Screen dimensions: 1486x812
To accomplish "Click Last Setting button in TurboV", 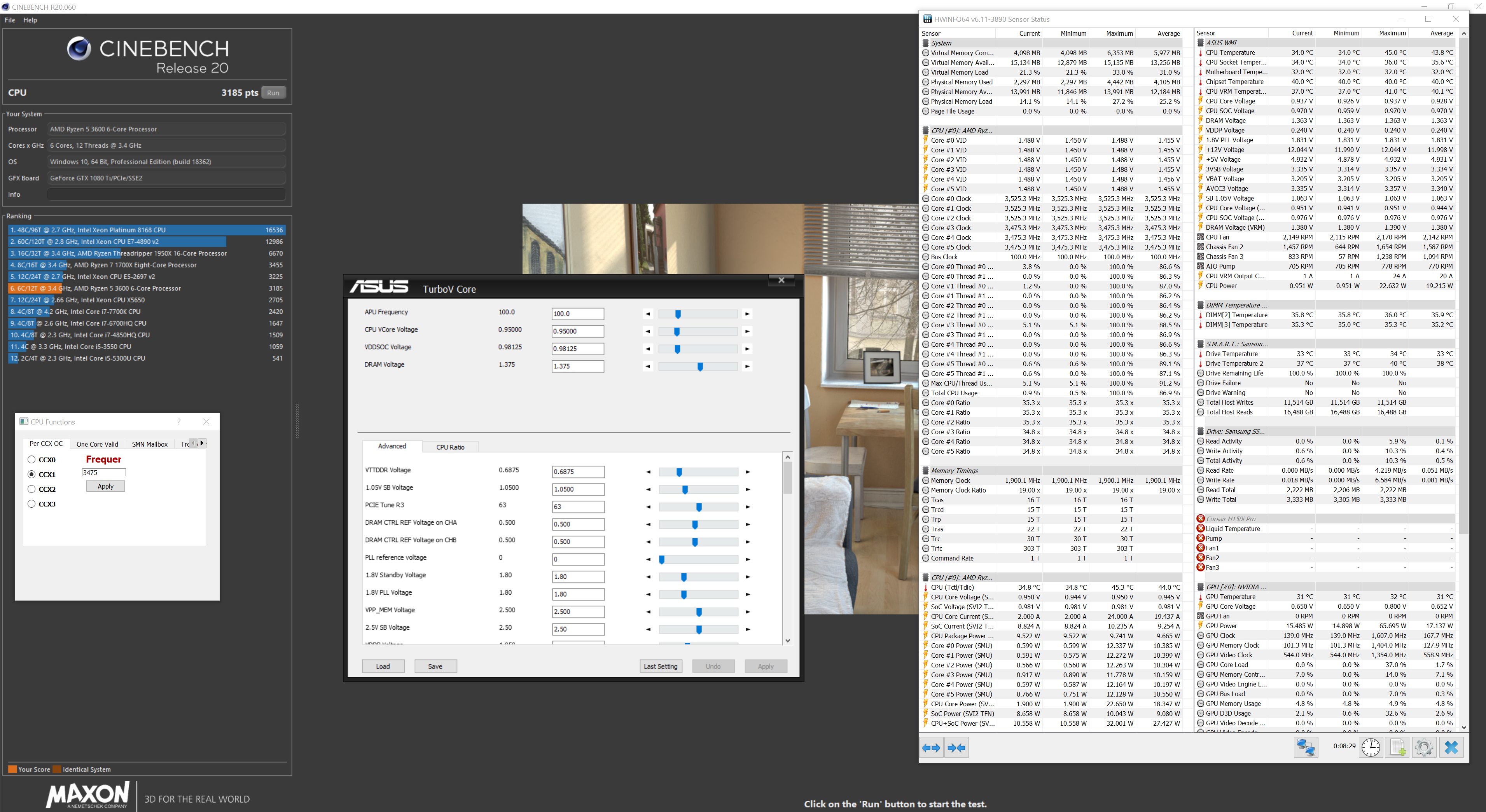I will point(661,666).
